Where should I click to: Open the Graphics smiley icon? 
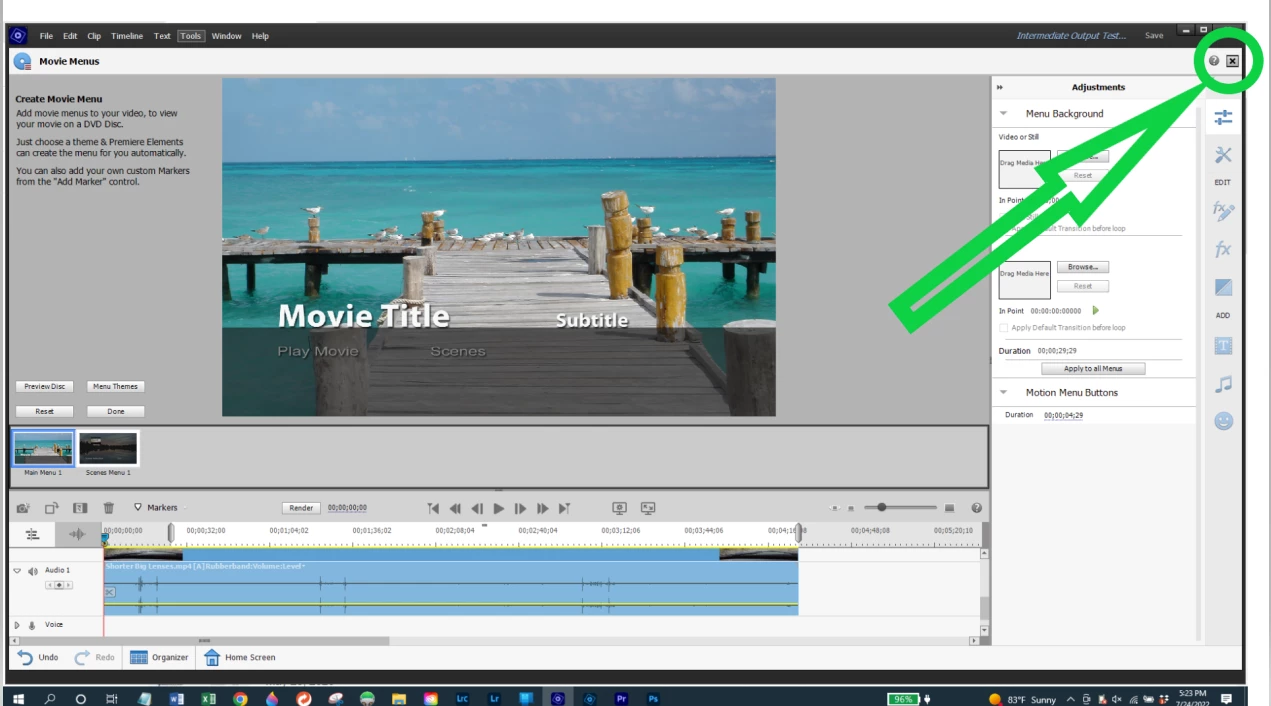pyautogui.click(x=1223, y=421)
